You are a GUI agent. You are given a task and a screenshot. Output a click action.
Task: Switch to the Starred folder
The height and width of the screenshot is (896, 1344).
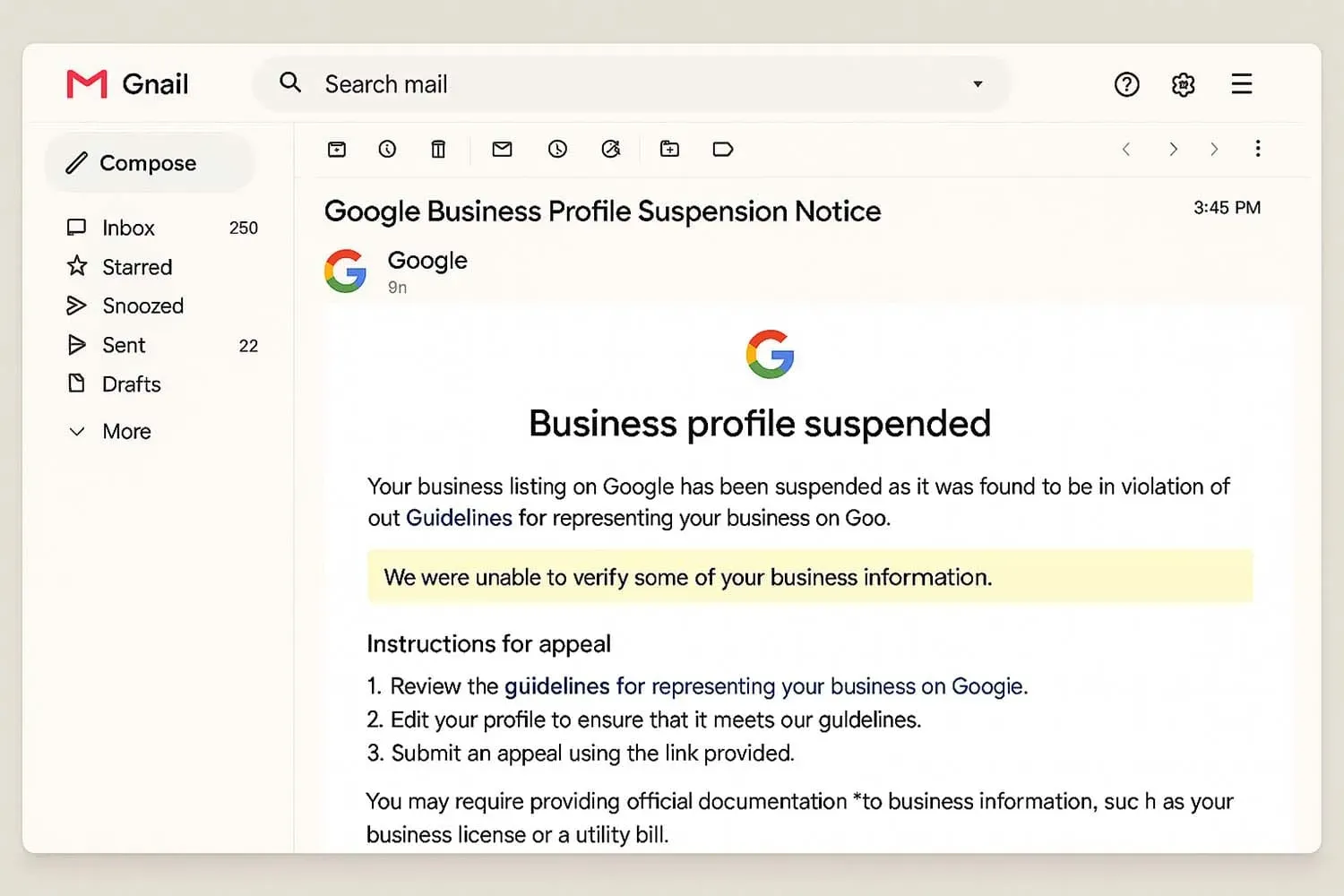tap(136, 266)
